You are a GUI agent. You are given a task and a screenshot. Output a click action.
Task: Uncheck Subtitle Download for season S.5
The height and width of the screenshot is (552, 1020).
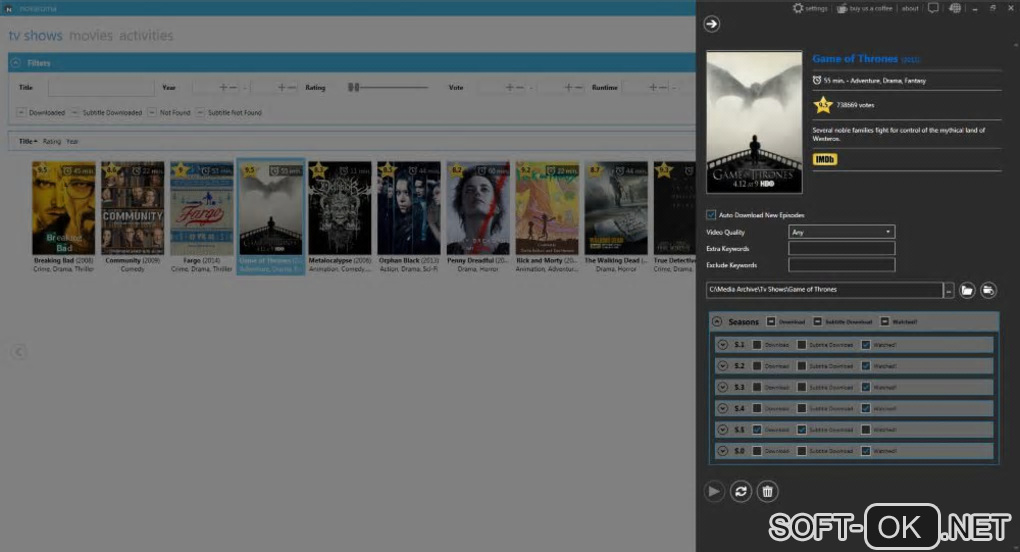coord(802,429)
